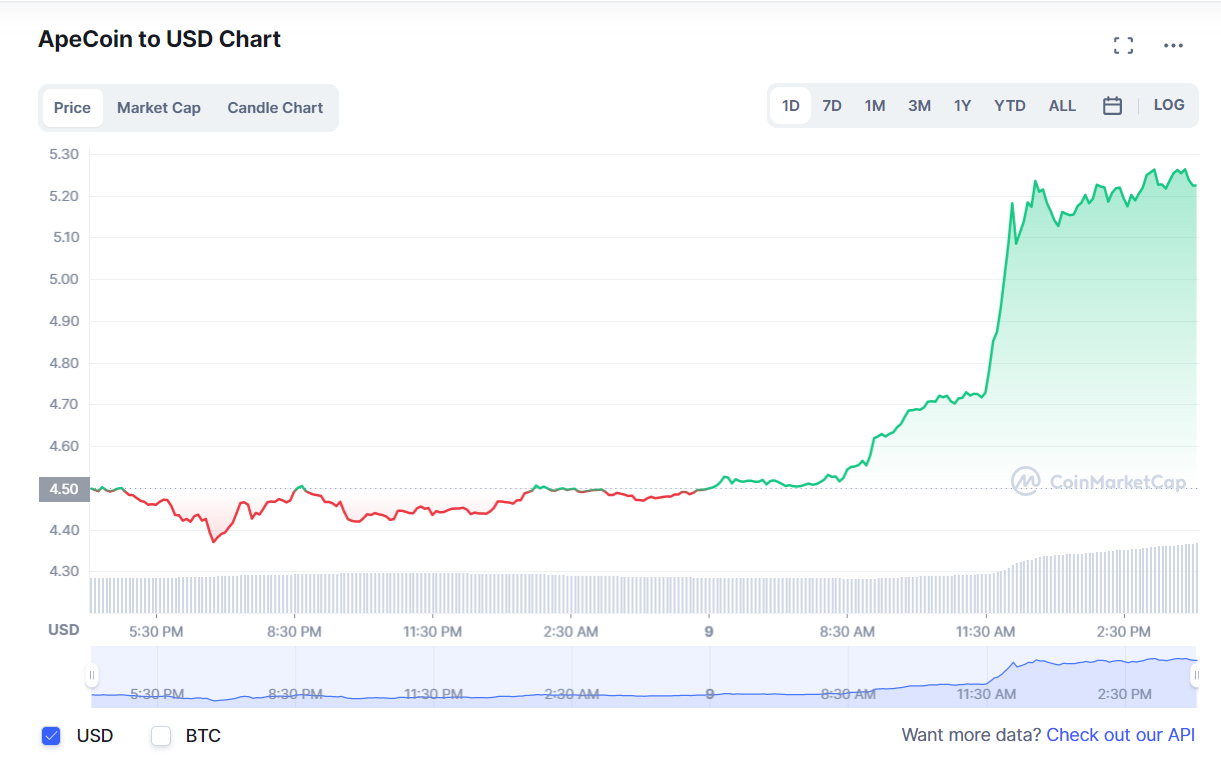
Task: Switch to the Price tab
Action: [x=72, y=107]
